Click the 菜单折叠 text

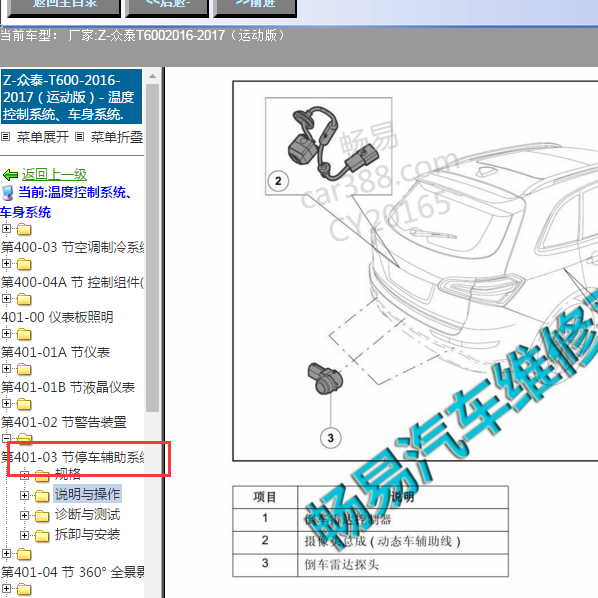[x=117, y=137]
